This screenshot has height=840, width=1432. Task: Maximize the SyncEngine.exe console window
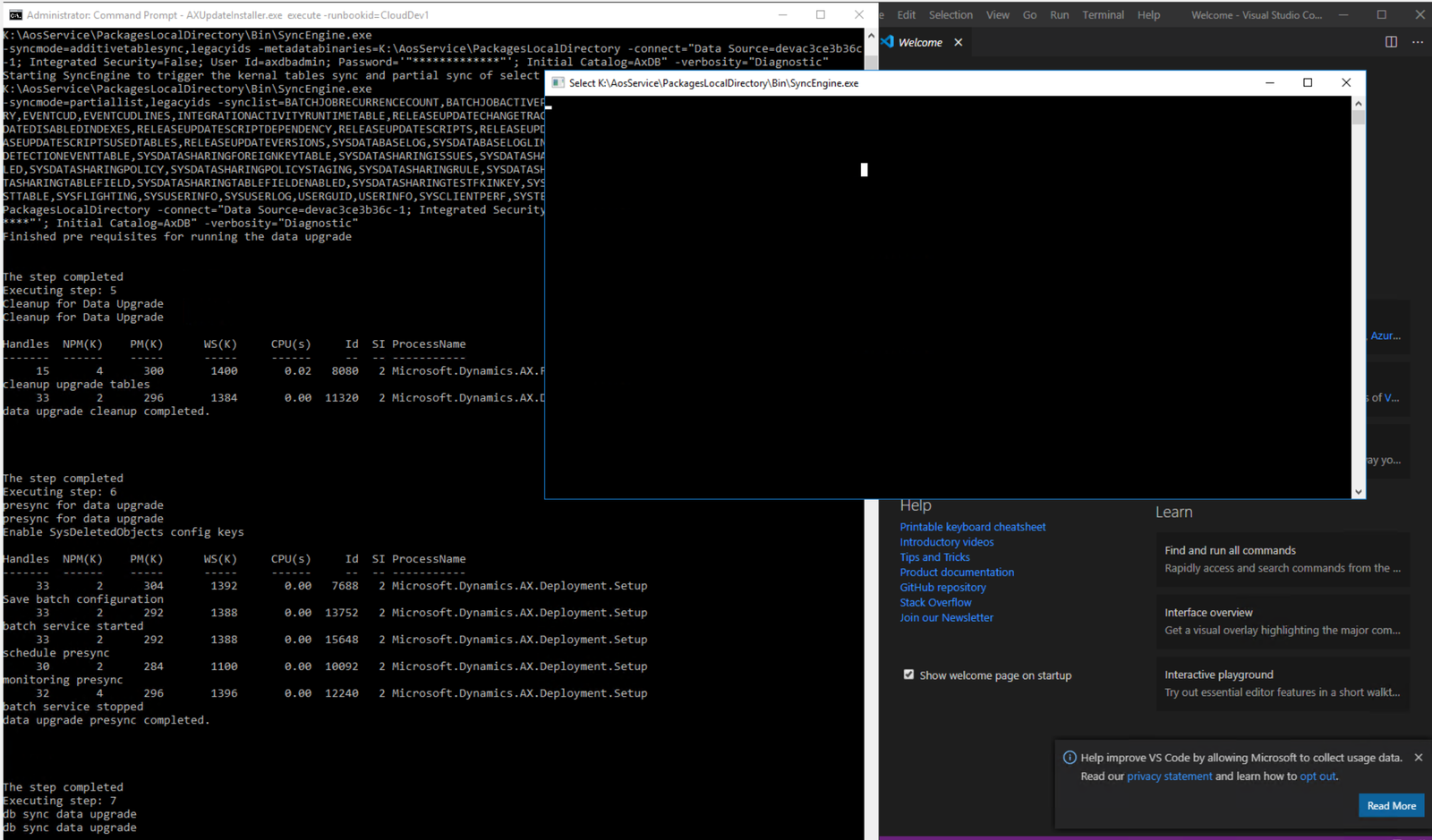(1308, 82)
